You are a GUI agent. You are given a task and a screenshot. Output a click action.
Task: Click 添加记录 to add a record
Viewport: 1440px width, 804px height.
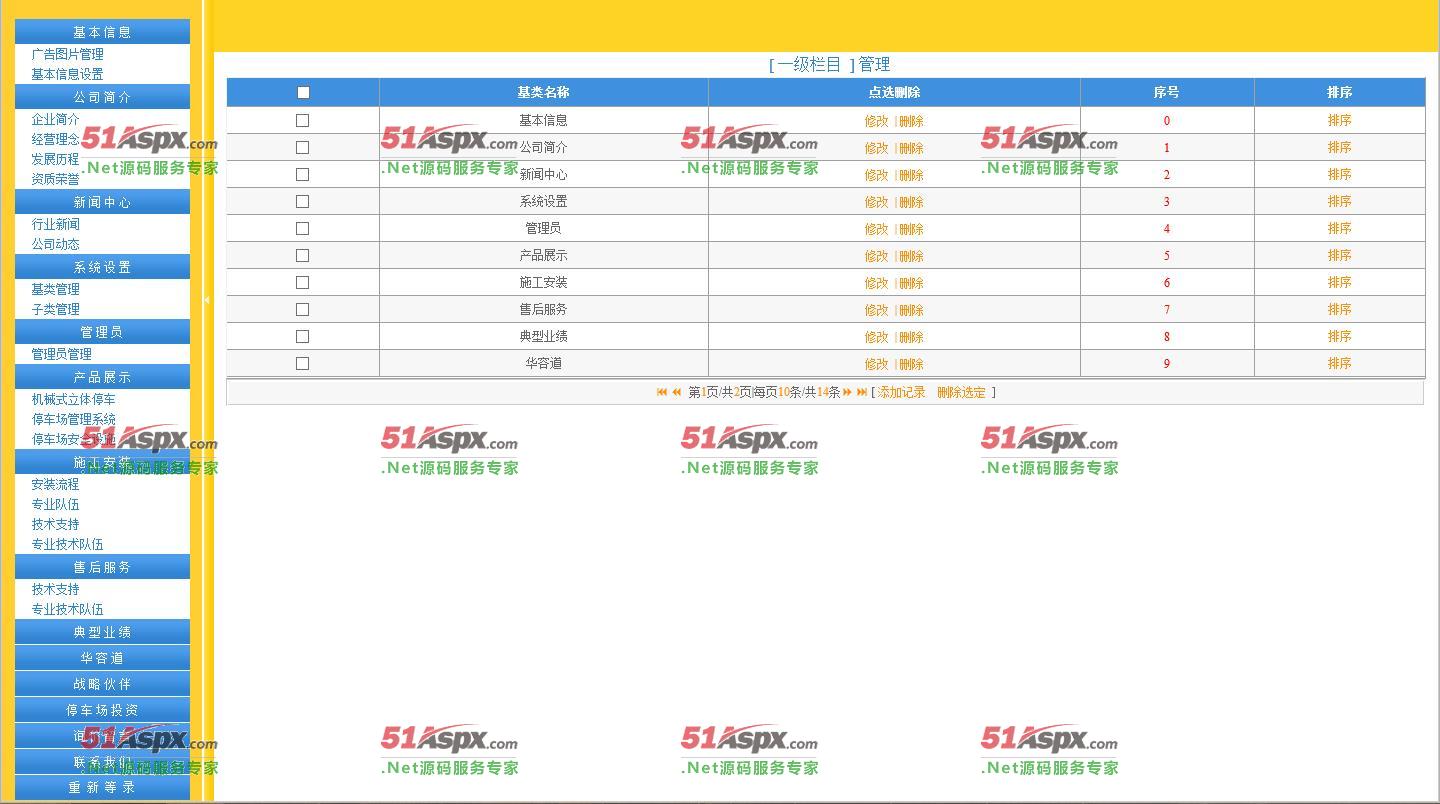click(901, 392)
